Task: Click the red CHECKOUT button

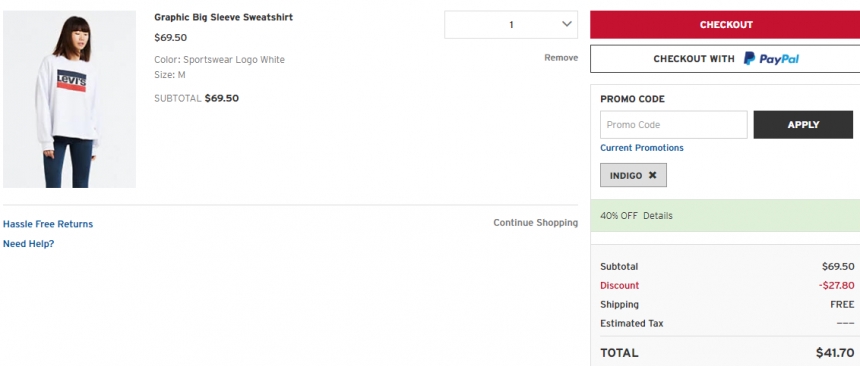Action: pos(725,25)
